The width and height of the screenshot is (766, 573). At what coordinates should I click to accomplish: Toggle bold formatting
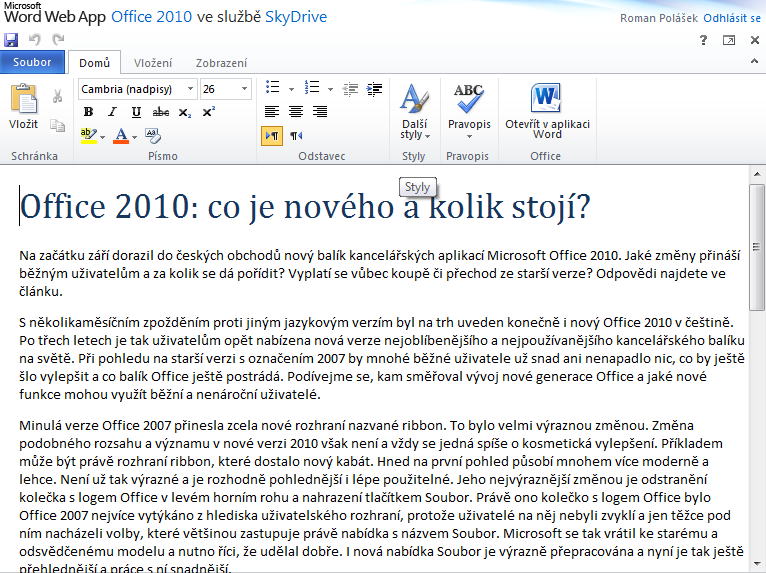click(x=88, y=112)
